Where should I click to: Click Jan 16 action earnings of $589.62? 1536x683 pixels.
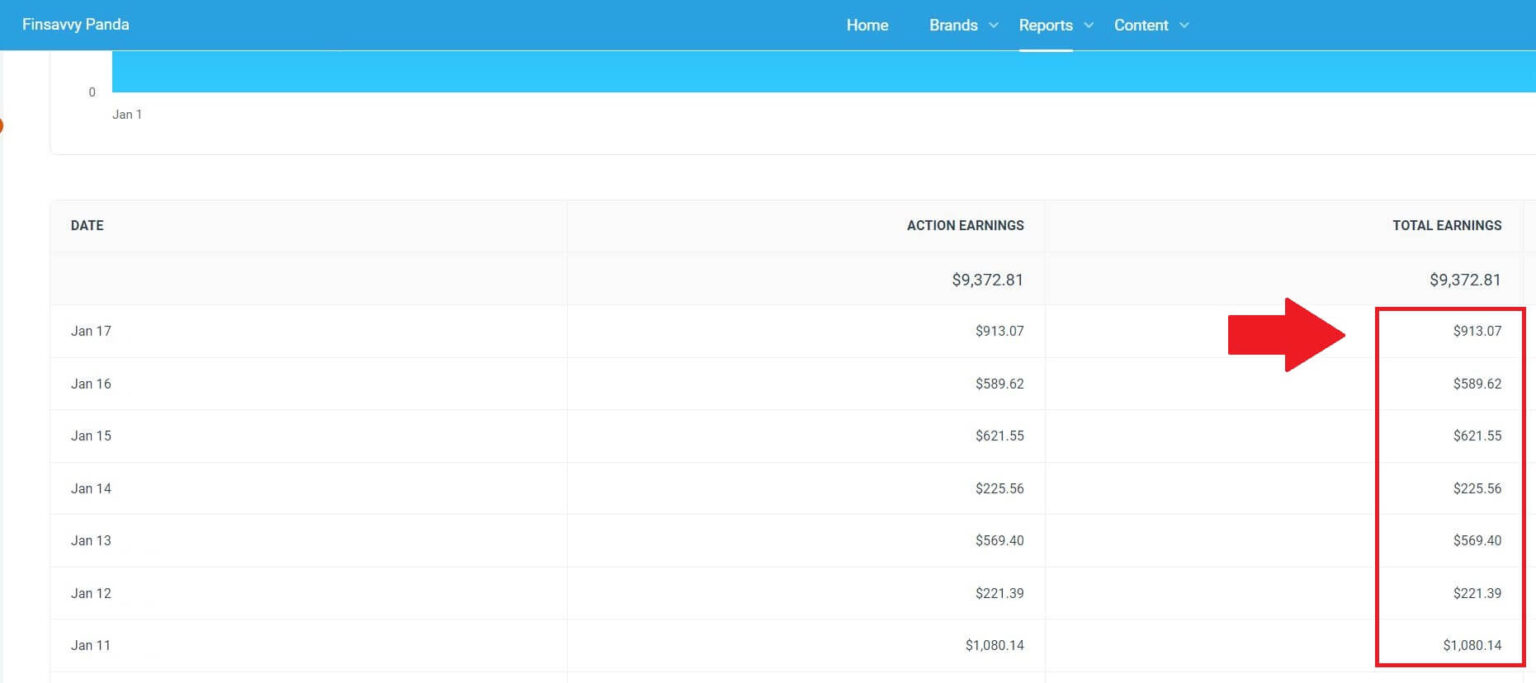coord(999,384)
